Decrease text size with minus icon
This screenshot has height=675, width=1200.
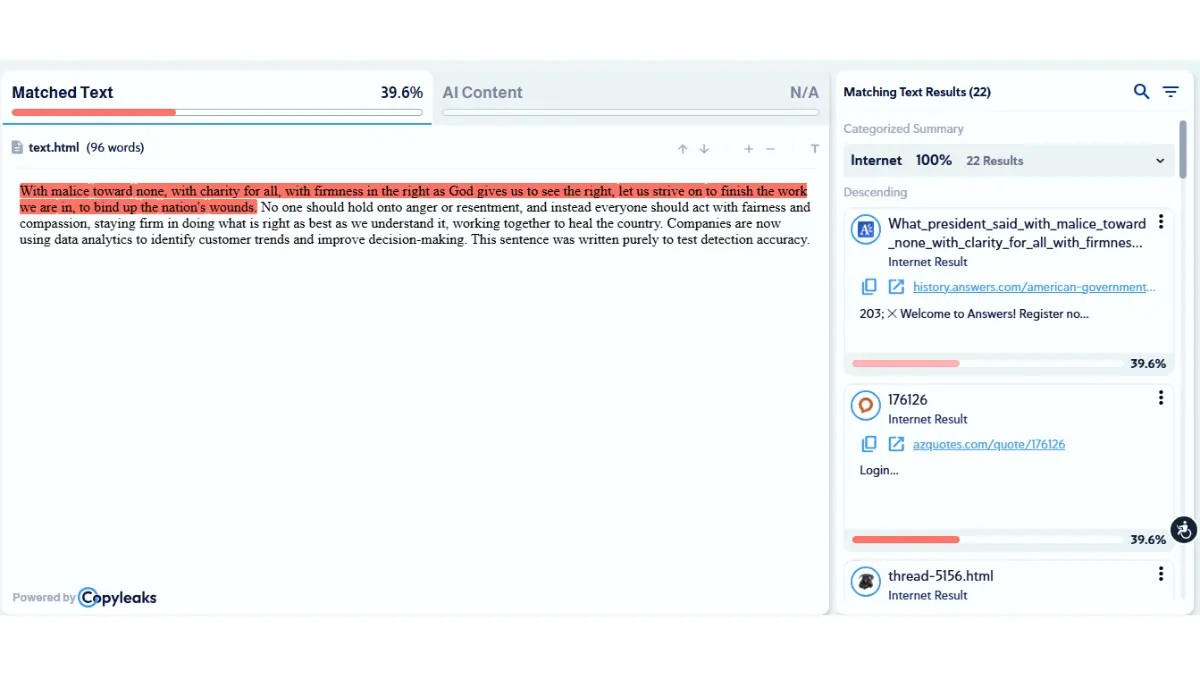770,149
